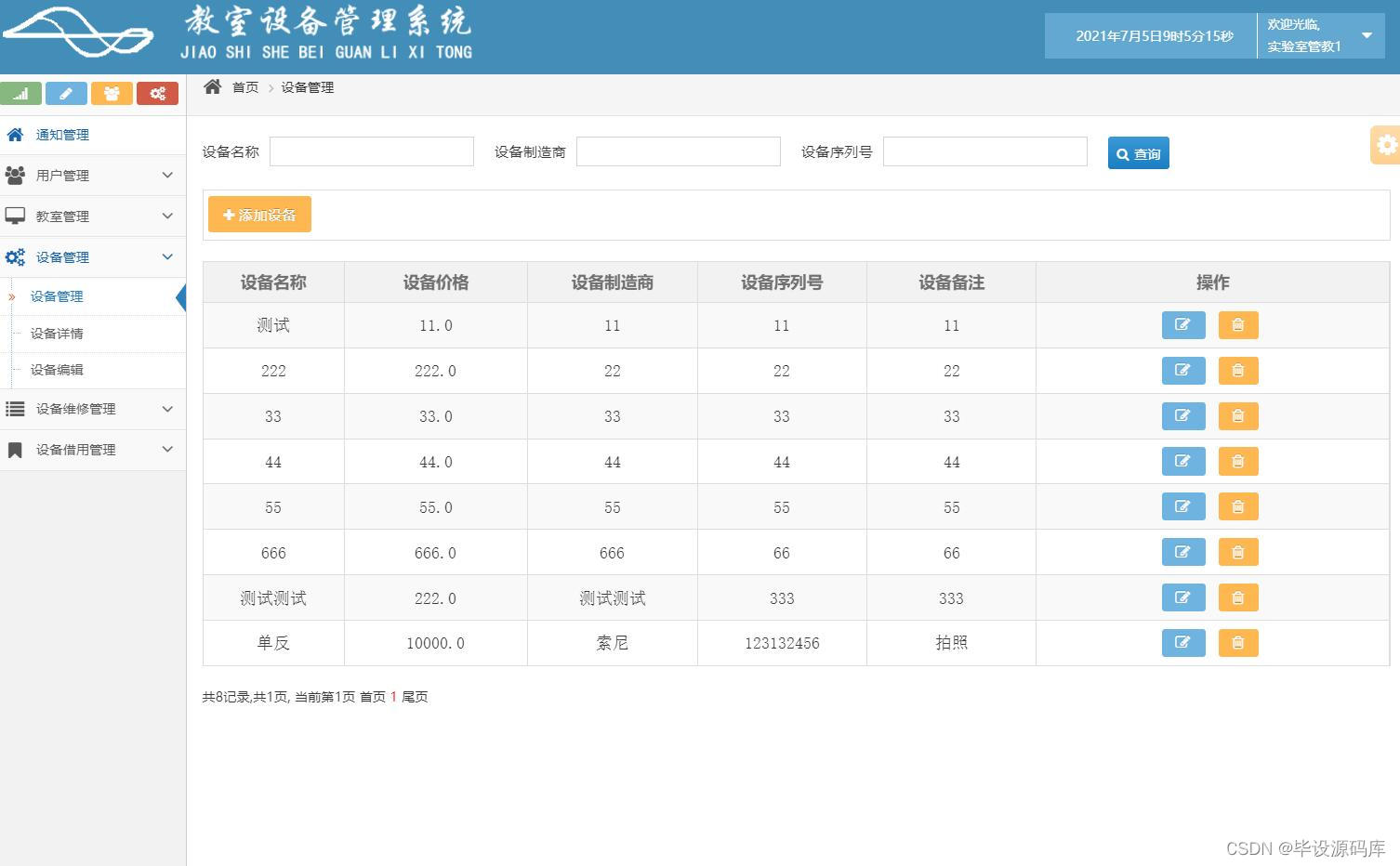Click the 设备管理 breadcrumb text
1400x866 pixels.
tap(308, 87)
